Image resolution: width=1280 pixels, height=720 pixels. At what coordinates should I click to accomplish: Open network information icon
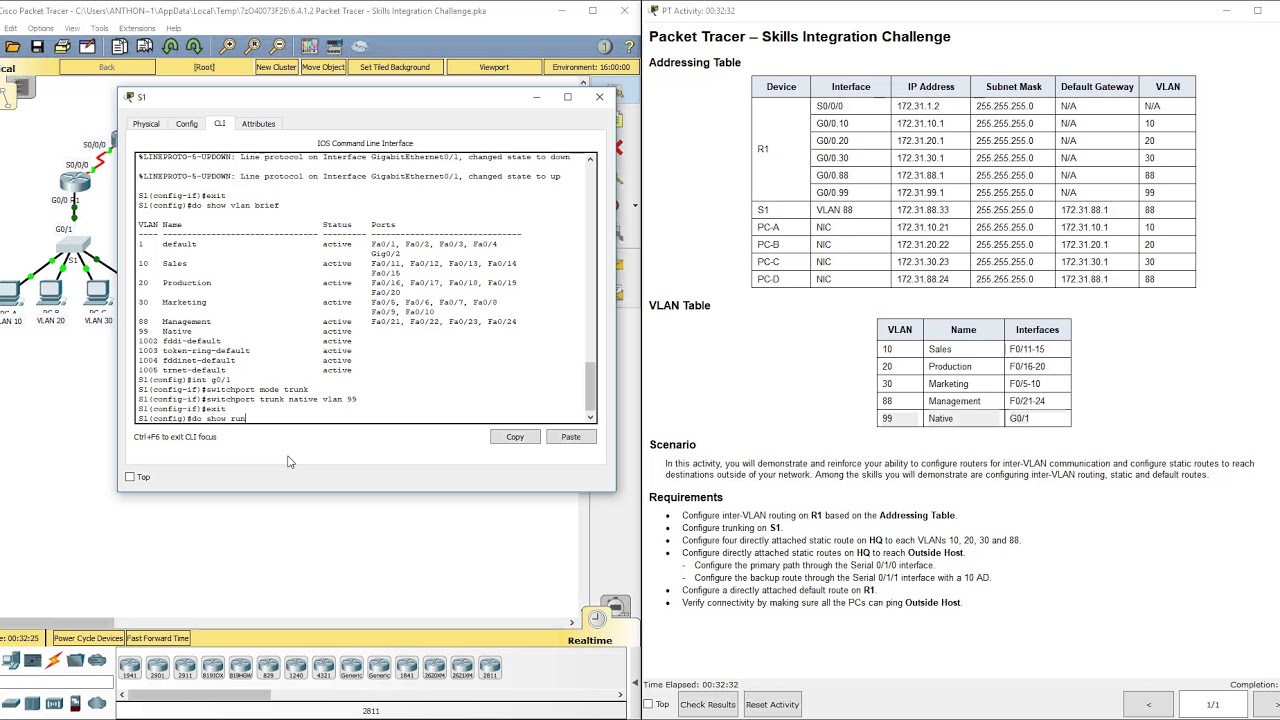point(604,47)
